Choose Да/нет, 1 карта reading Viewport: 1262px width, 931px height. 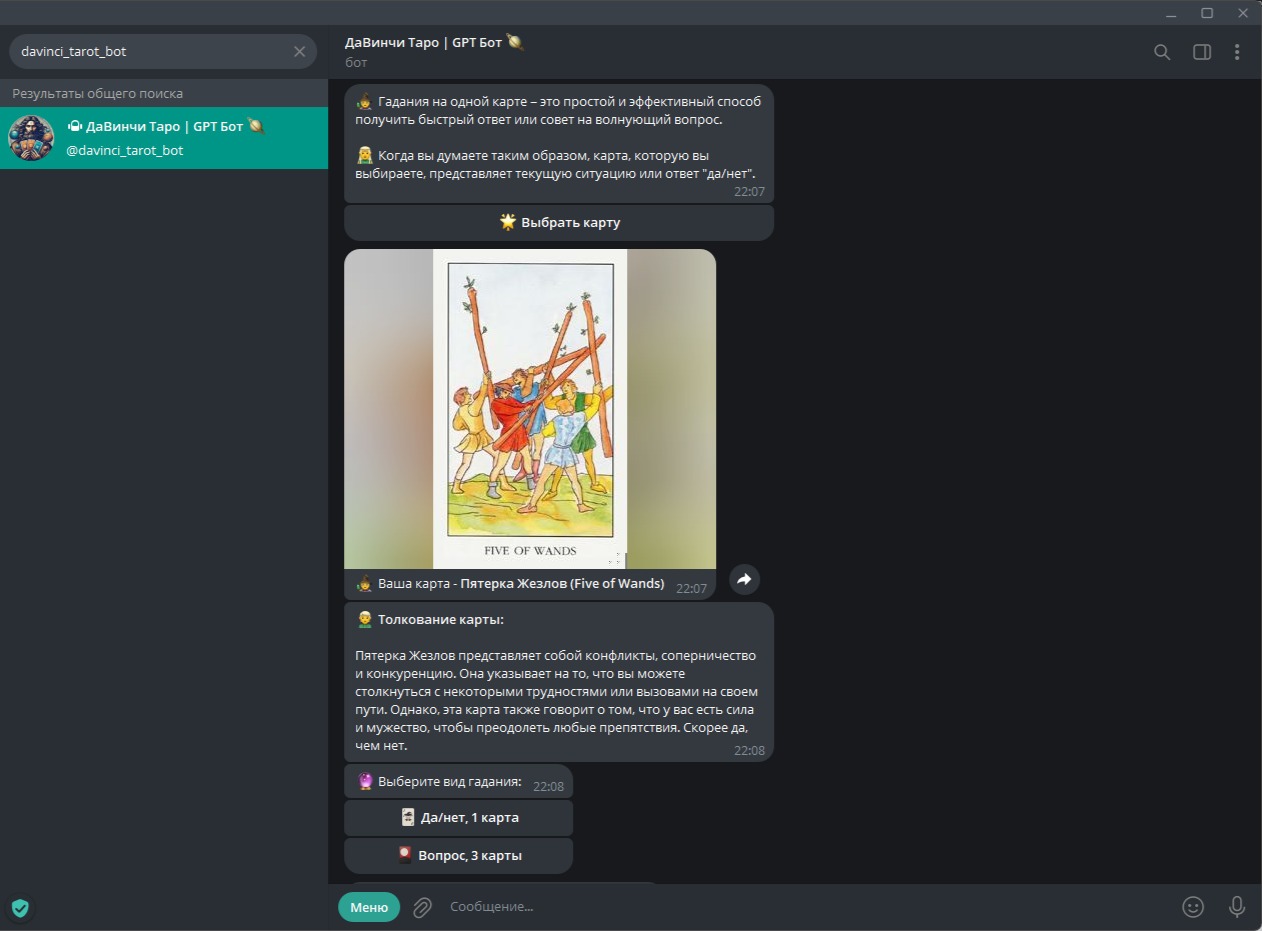tap(458, 818)
